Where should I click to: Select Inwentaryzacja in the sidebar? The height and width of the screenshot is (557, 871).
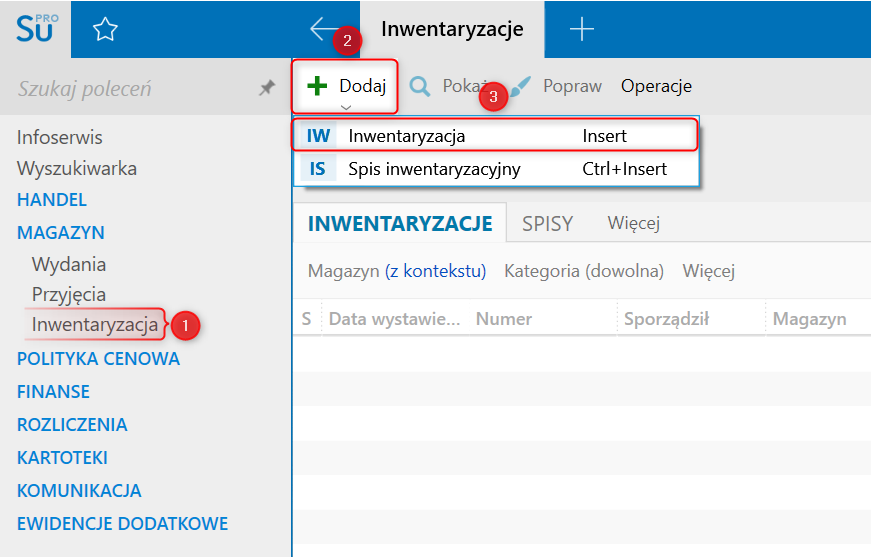pyautogui.click(x=95, y=324)
